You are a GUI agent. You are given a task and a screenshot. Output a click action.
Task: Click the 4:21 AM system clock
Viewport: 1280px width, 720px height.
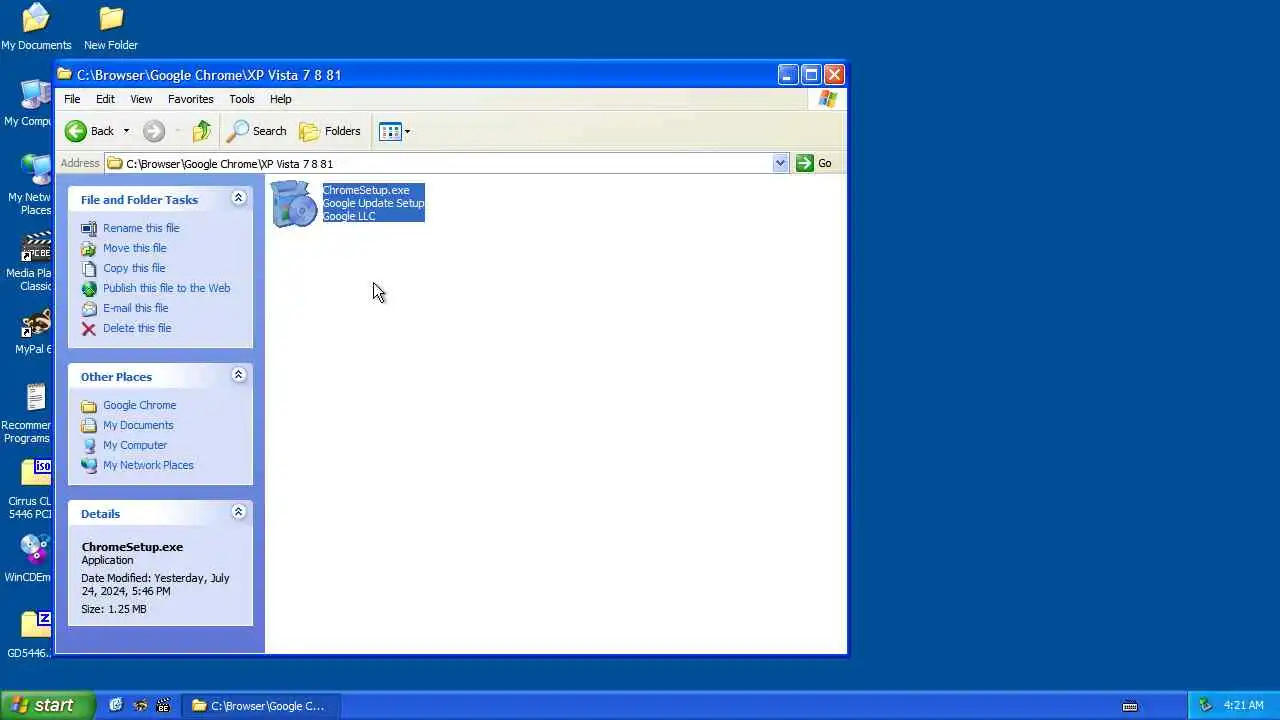(x=1244, y=705)
